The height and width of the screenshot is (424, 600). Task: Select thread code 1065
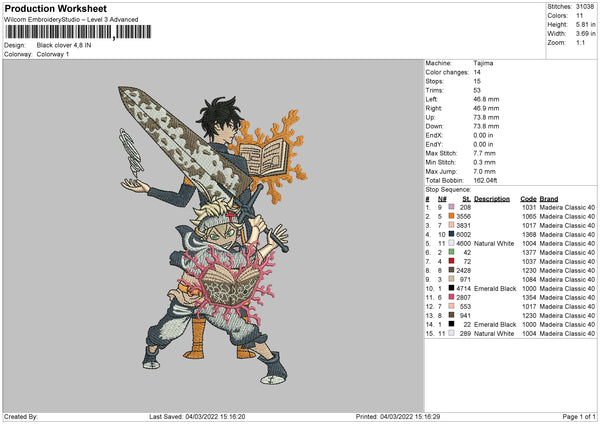pos(529,216)
